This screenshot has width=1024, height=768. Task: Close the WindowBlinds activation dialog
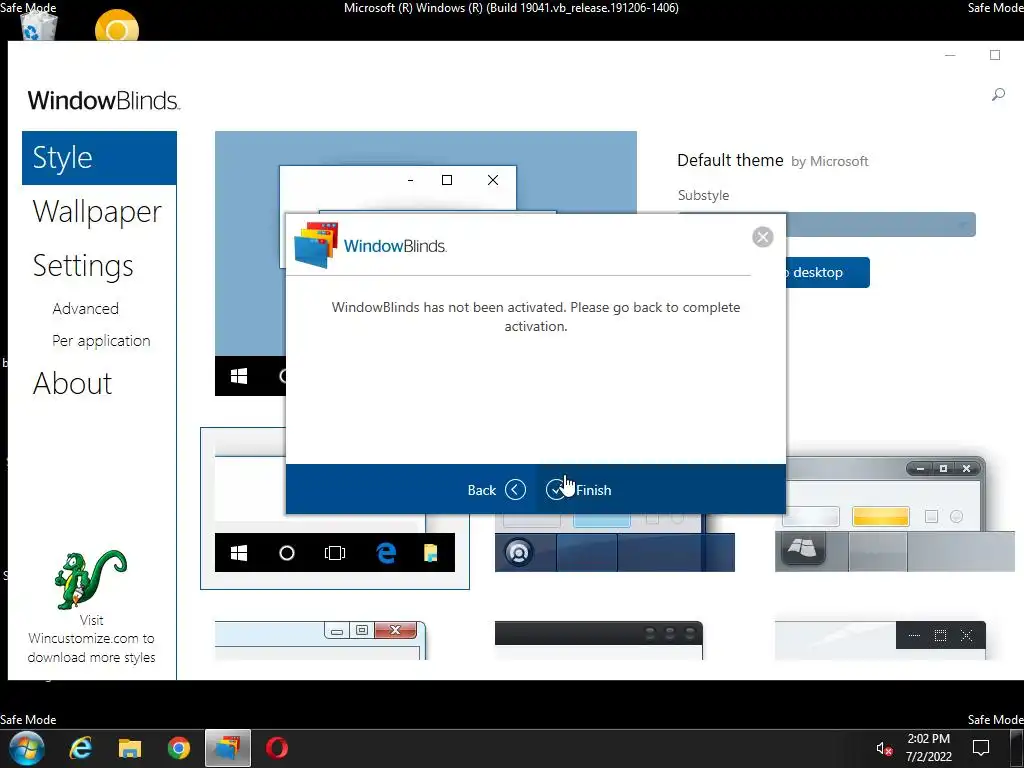pyautogui.click(x=762, y=236)
